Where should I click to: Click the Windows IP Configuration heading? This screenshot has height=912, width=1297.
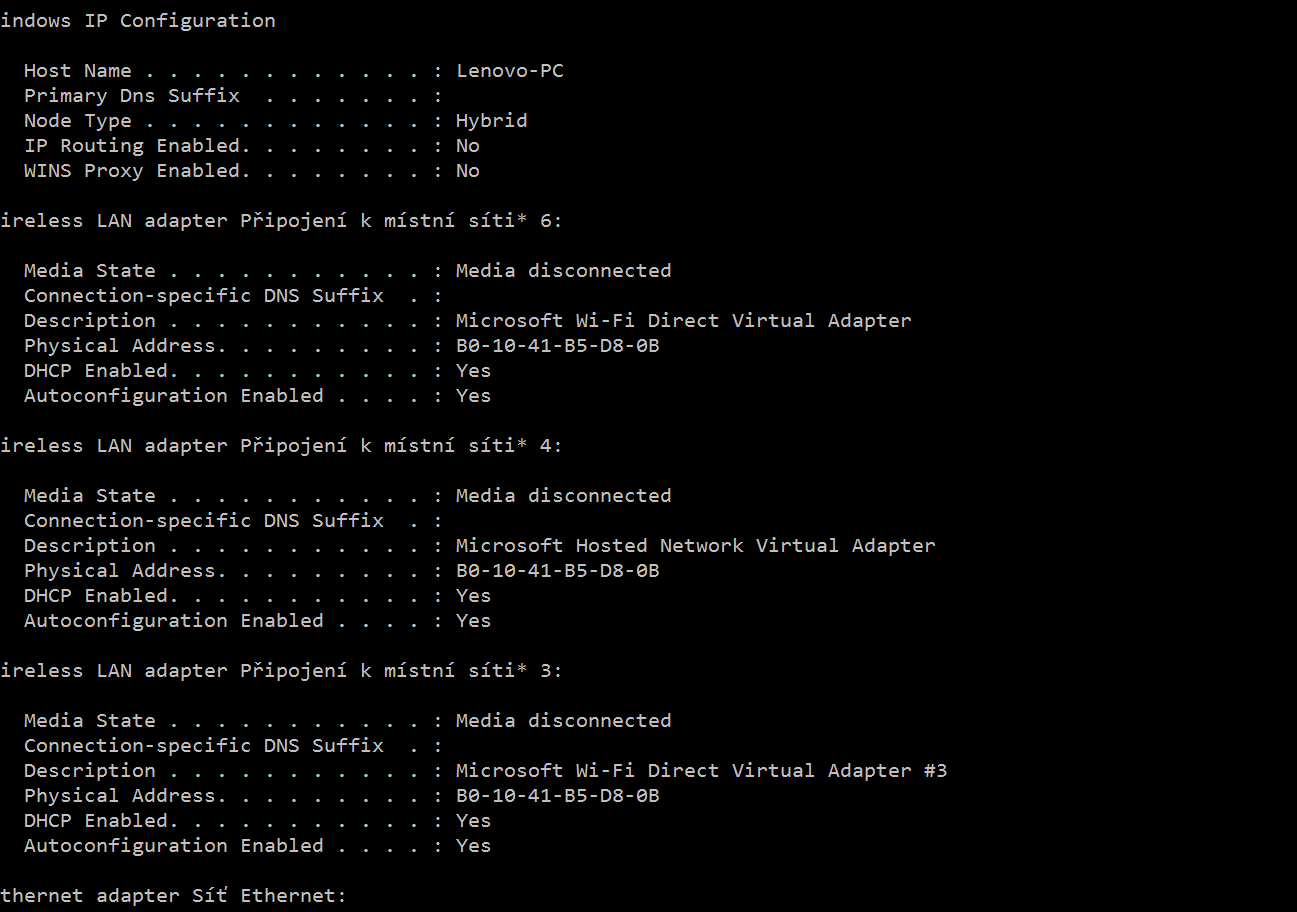(x=138, y=21)
